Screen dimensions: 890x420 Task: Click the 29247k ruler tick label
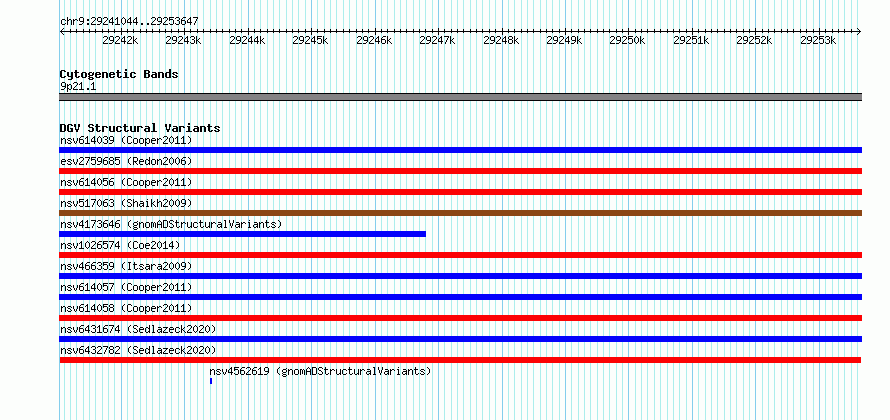[x=438, y=40]
